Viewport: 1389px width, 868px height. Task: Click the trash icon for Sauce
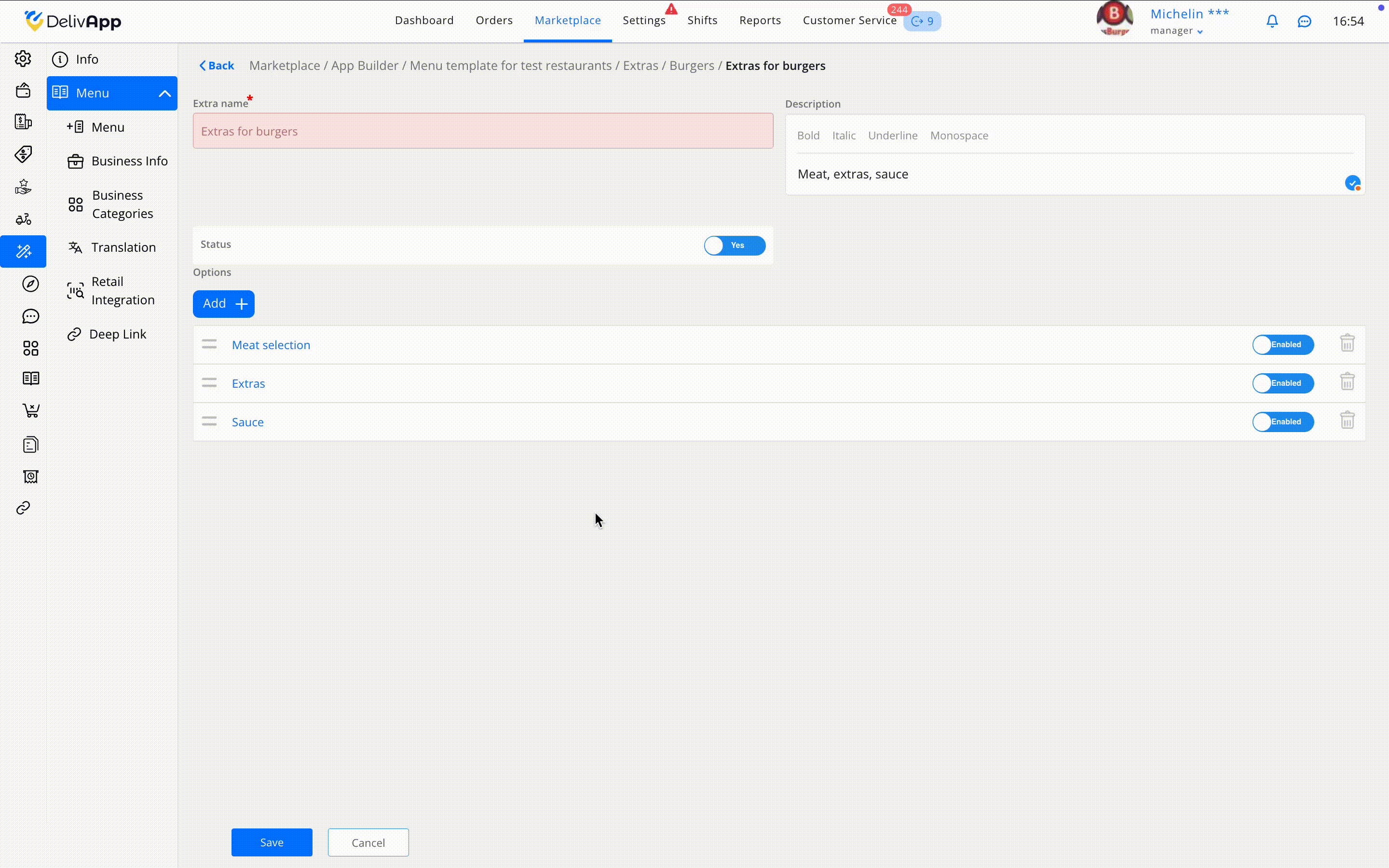point(1347,421)
